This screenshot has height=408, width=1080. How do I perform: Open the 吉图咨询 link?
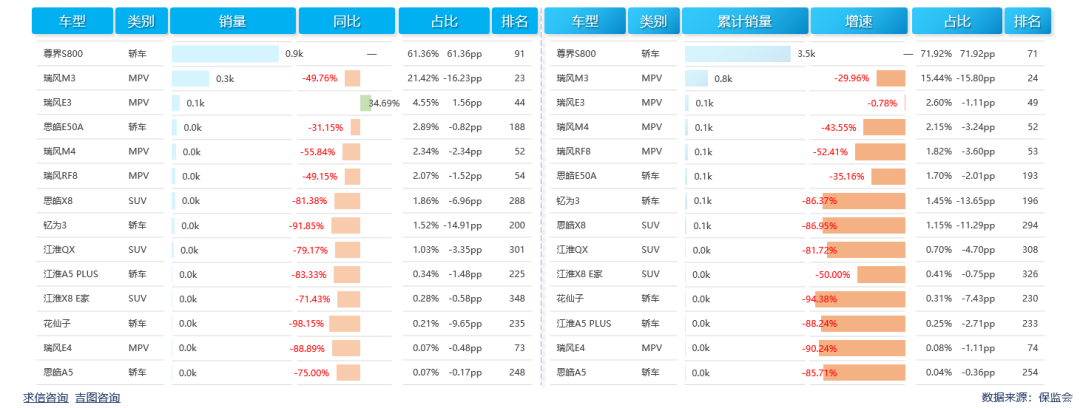(x=97, y=398)
